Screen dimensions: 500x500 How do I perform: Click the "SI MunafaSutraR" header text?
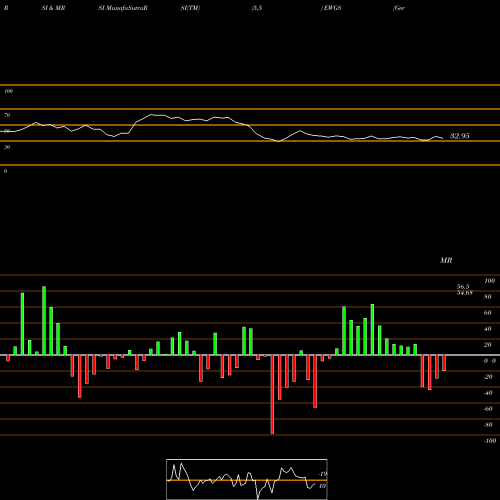[x=123, y=8]
